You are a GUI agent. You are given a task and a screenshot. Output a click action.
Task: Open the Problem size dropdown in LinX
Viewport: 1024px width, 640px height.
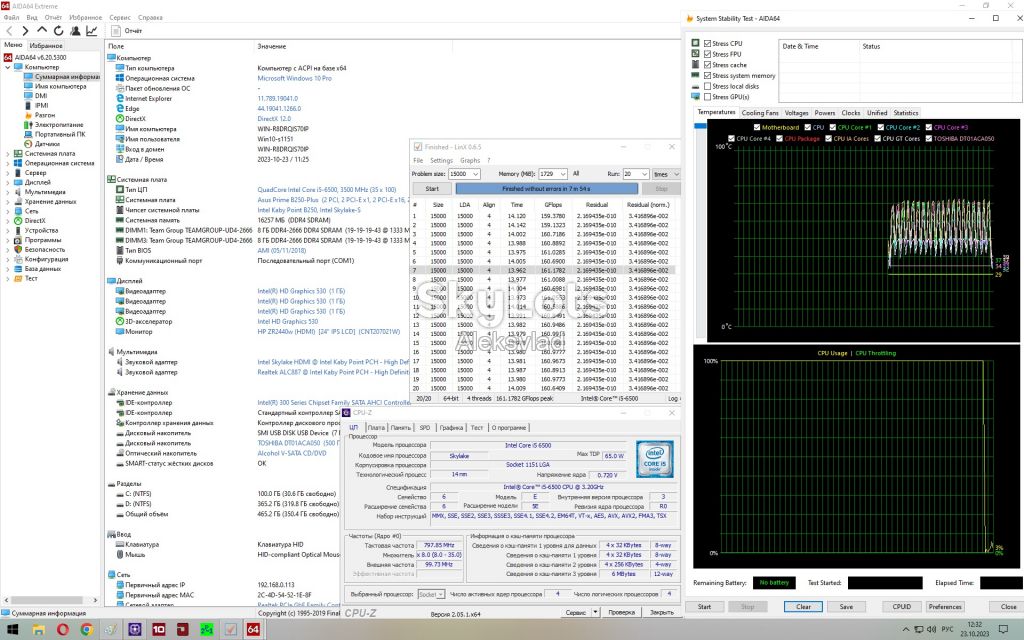pos(475,174)
